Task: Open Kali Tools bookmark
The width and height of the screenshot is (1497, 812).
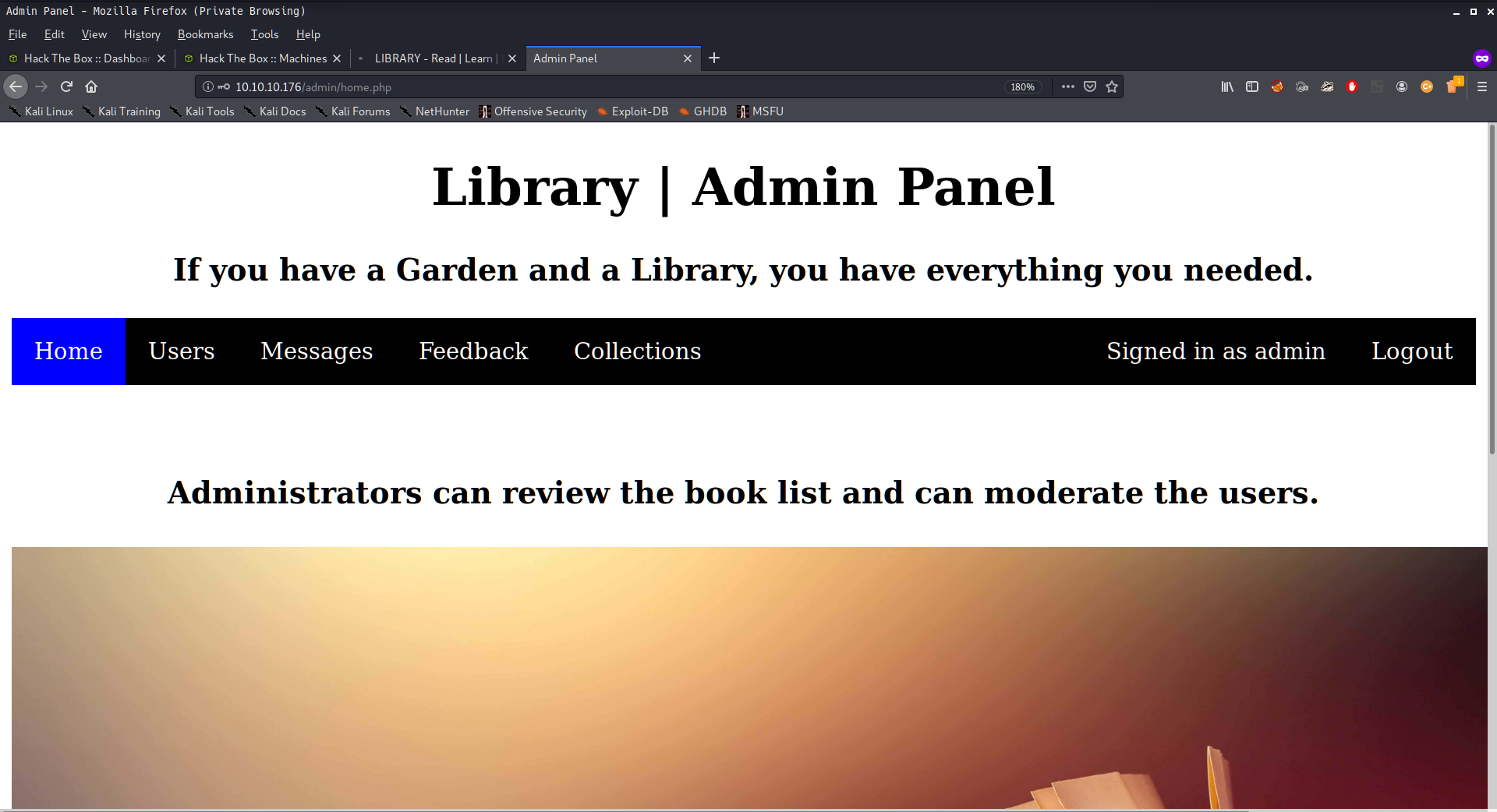Action: point(203,111)
